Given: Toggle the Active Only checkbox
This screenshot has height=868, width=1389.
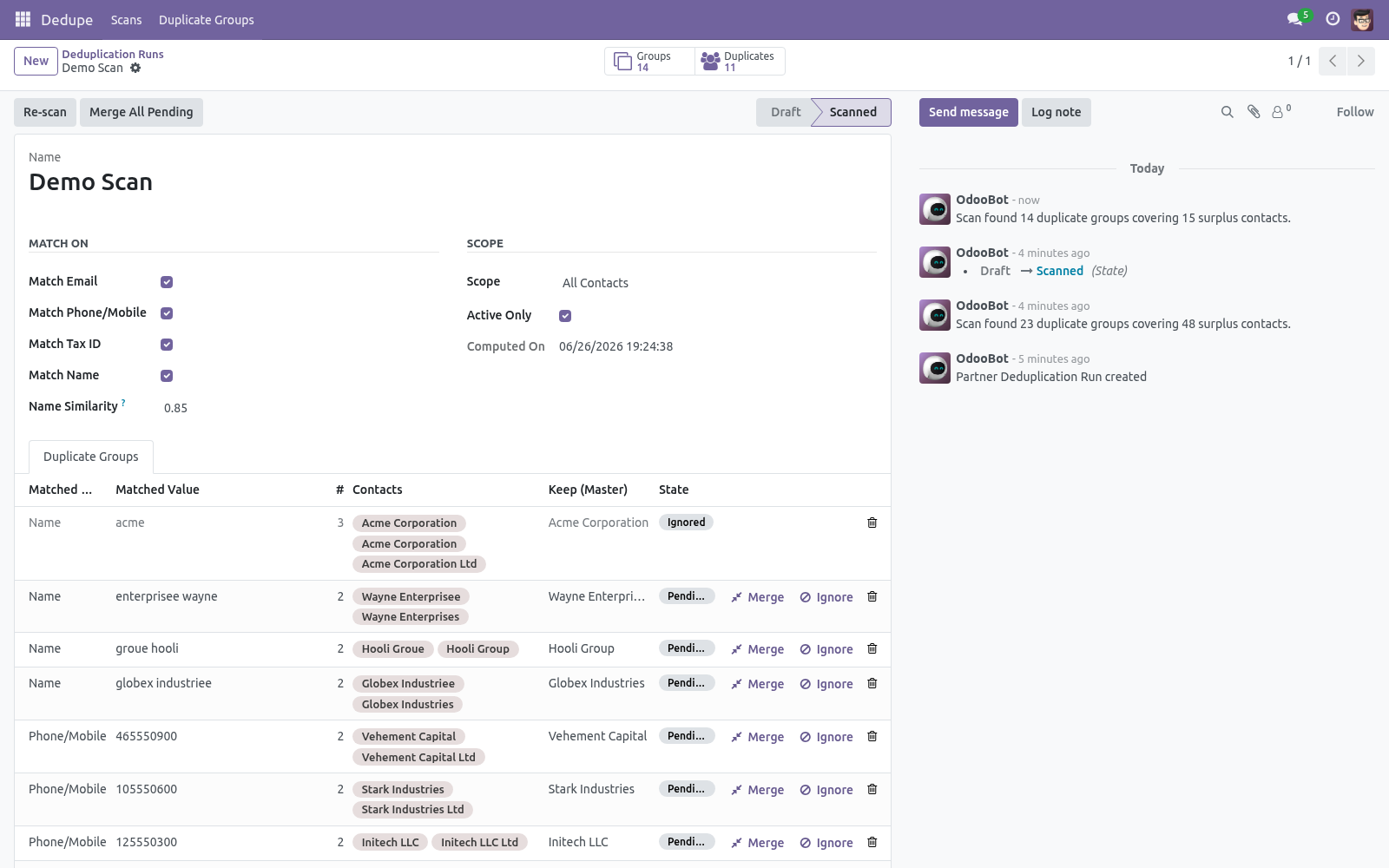Looking at the screenshot, I should click(x=565, y=316).
